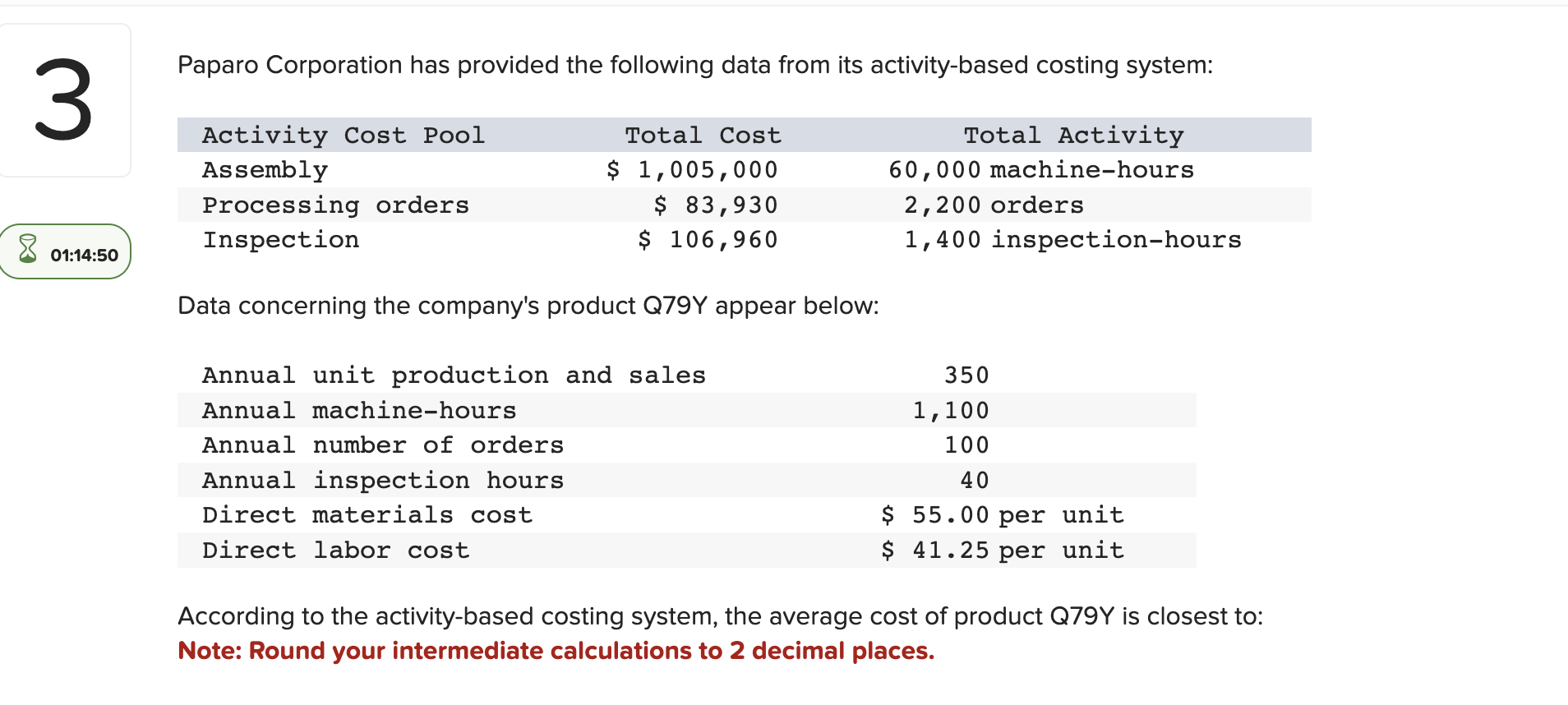The height and width of the screenshot is (705, 1568).
Task: Click the Annual machine-hours value 1,100
Action: (951, 409)
